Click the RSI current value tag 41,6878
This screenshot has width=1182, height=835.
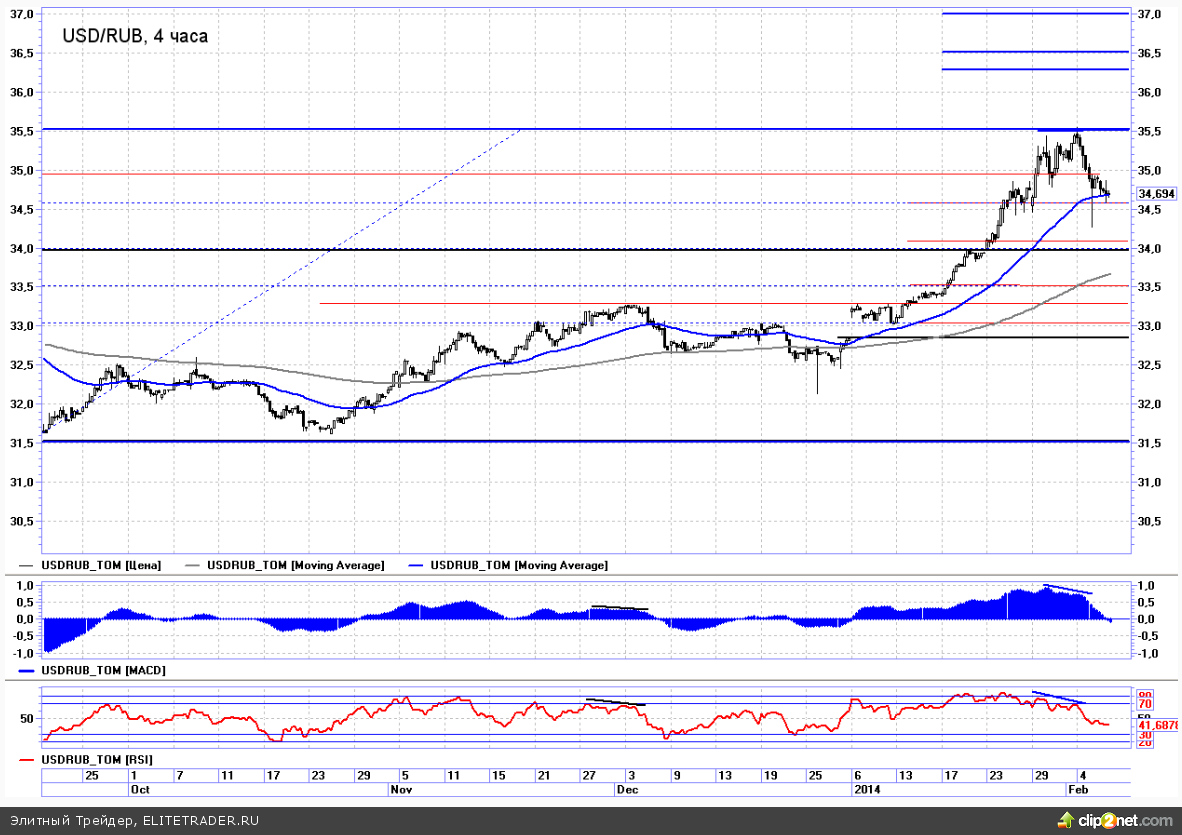(x=1158, y=724)
